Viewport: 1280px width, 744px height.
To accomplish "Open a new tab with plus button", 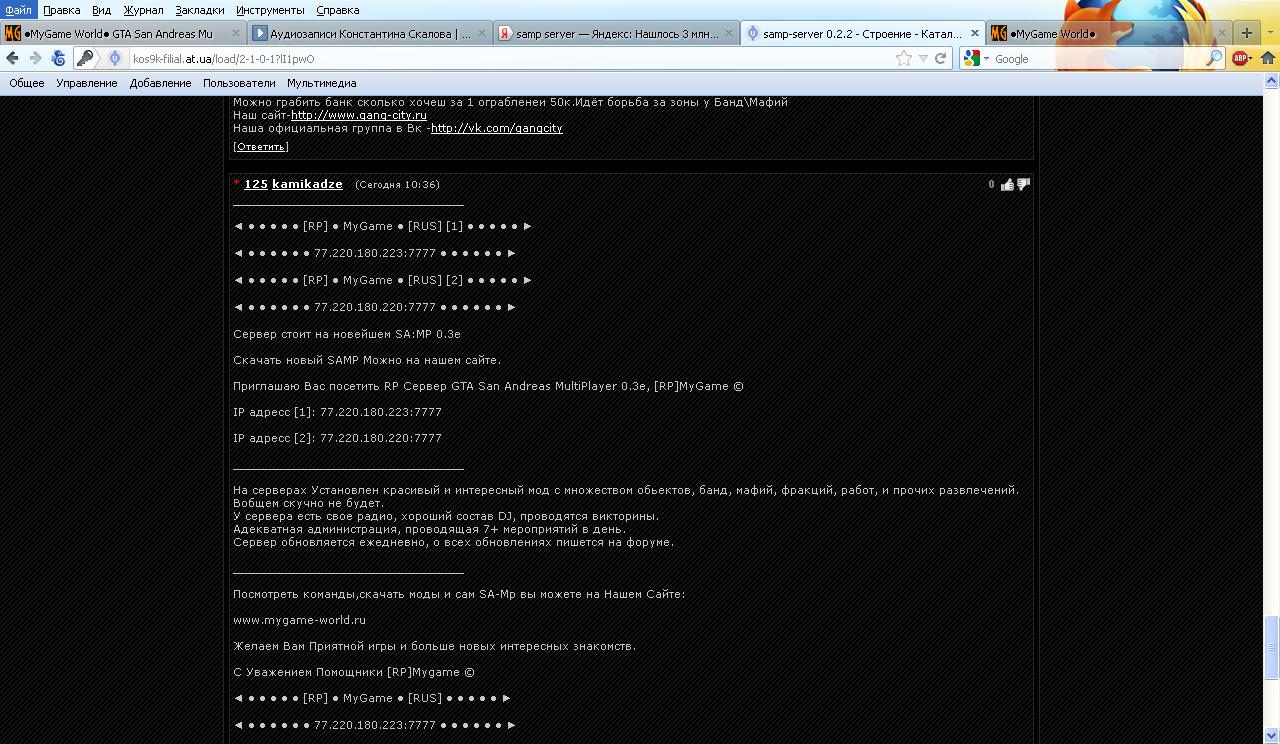I will [1246, 33].
